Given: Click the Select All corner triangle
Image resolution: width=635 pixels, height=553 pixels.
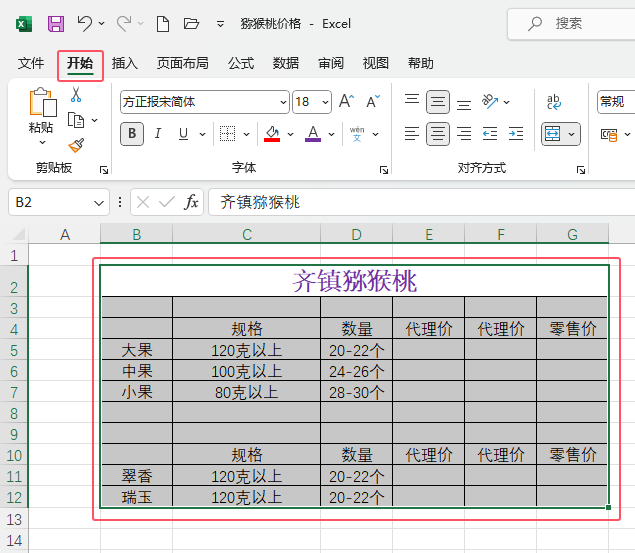Looking at the screenshot, I should click(18, 234).
